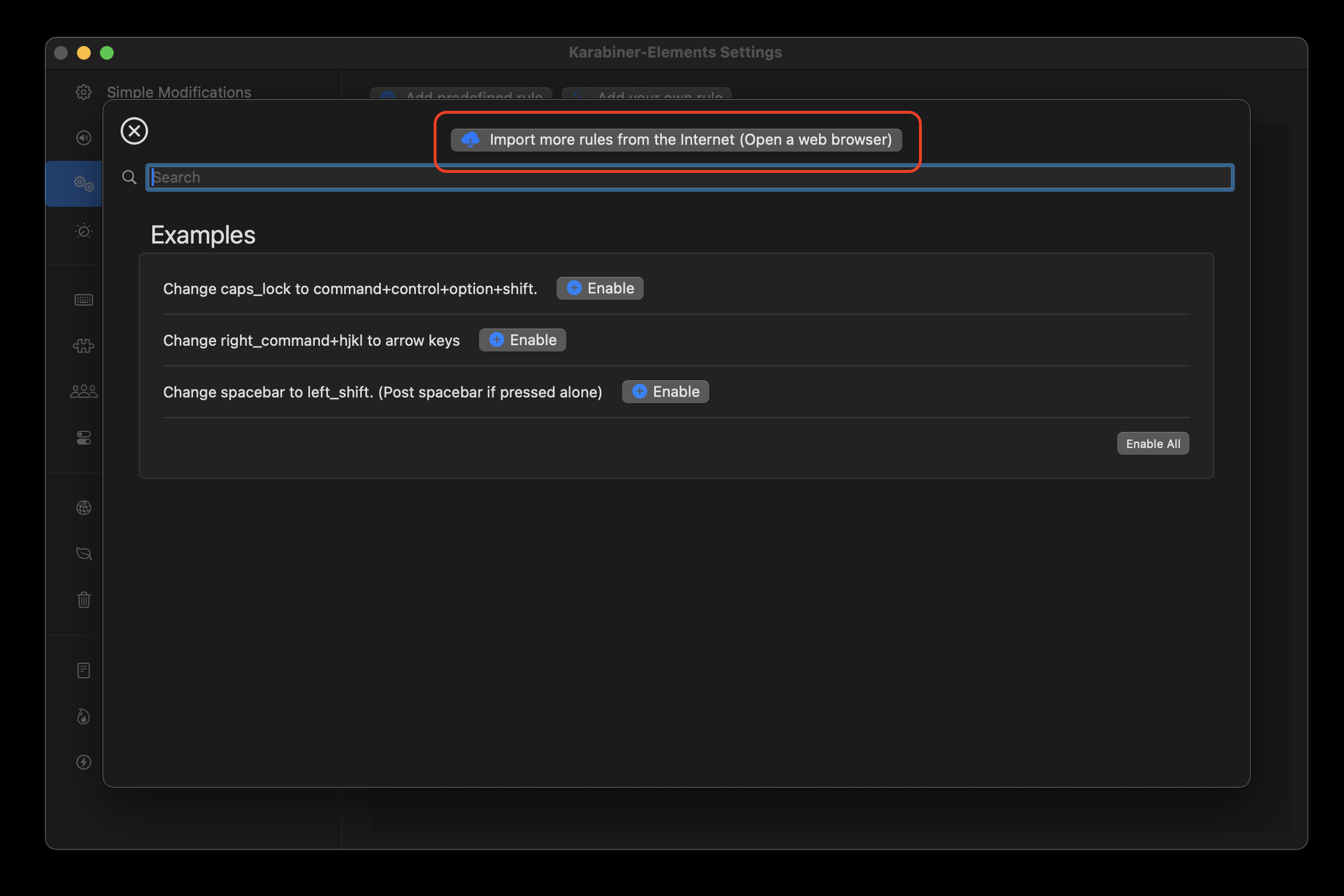This screenshot has height=896, width=1344.
Task: Enable the caps_lock to command+control+option+shift rule
Action: pos(600,288)
